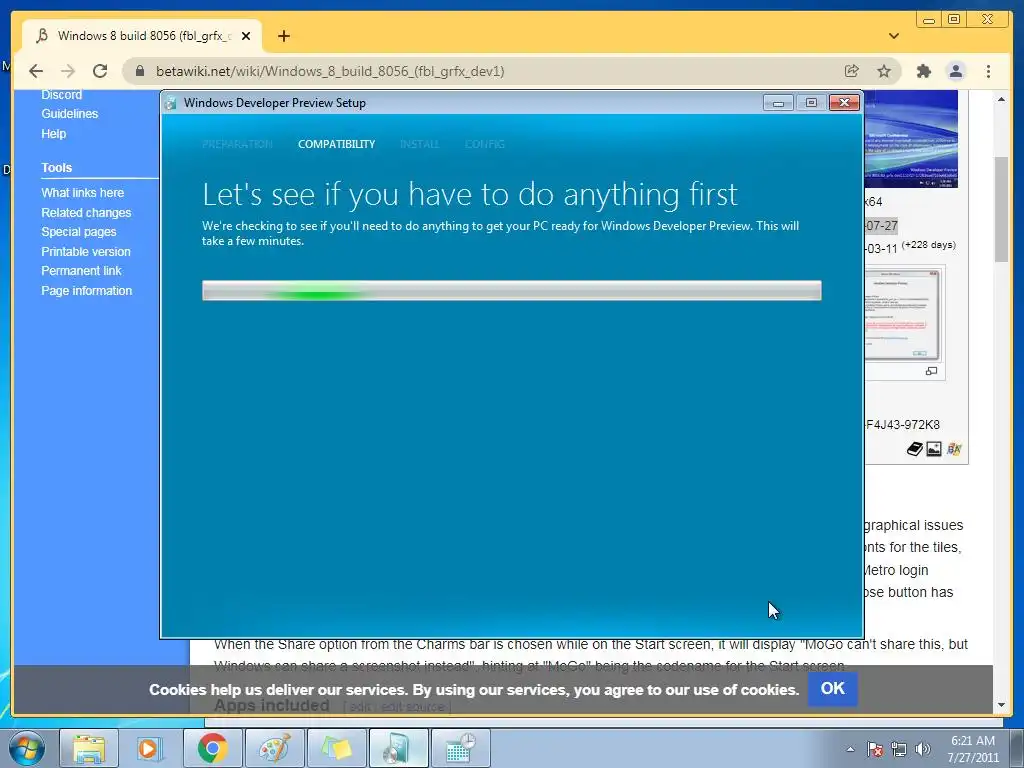
Task: Select the PREPARATION step in Setup
Action: point(237,144)
